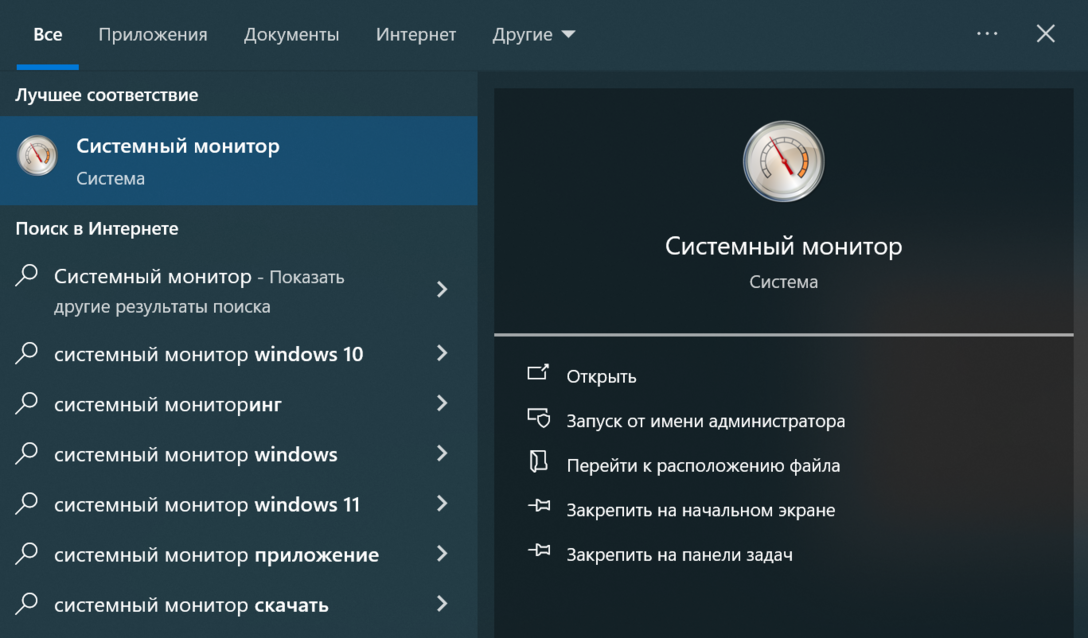Click the gauge icon in best match result

tap(37, 156)
